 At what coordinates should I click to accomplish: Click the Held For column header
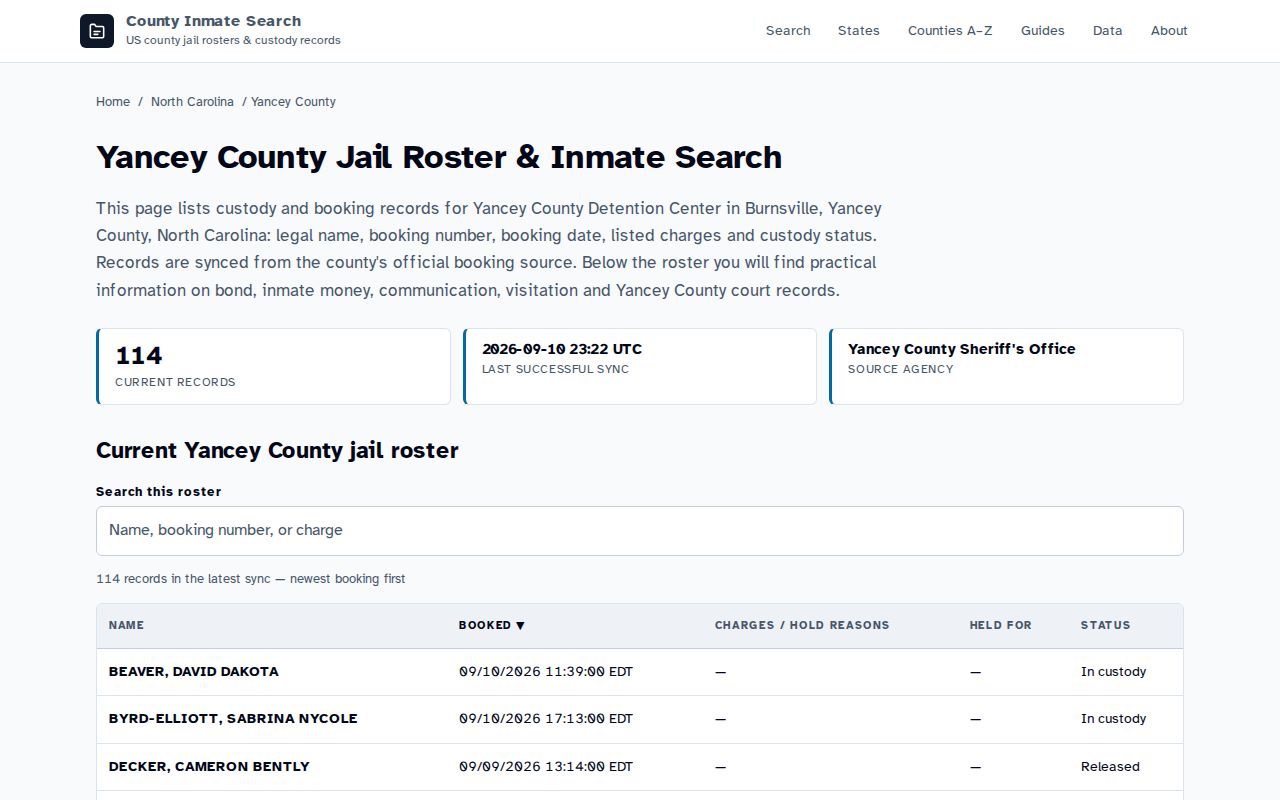(x=1000, y=626)
